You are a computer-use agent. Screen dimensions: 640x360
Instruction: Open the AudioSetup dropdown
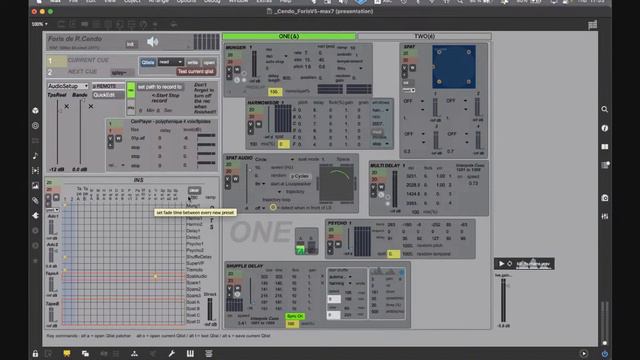coord(67,86)
